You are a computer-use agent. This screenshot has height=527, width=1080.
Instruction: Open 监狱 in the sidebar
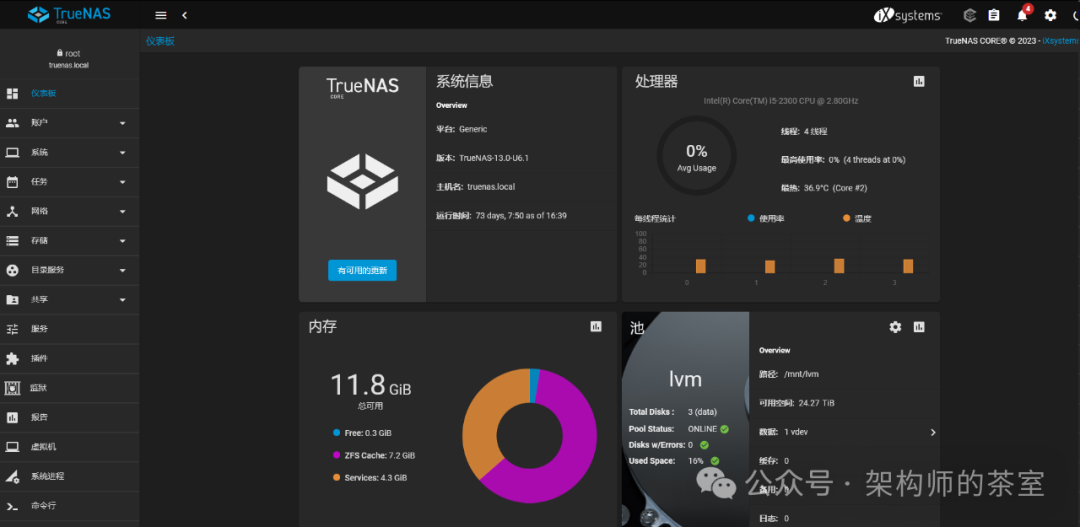coord(70,388)
